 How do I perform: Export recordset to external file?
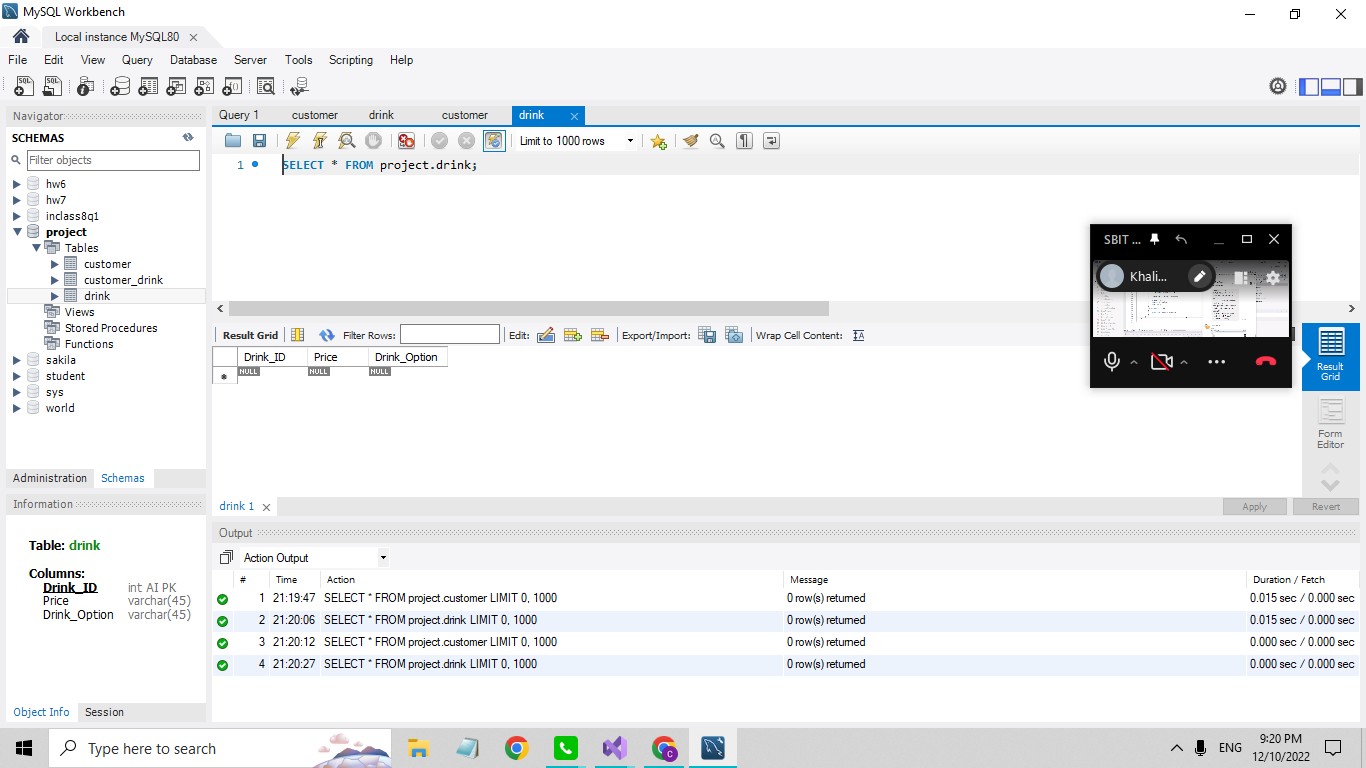(707, 336)
